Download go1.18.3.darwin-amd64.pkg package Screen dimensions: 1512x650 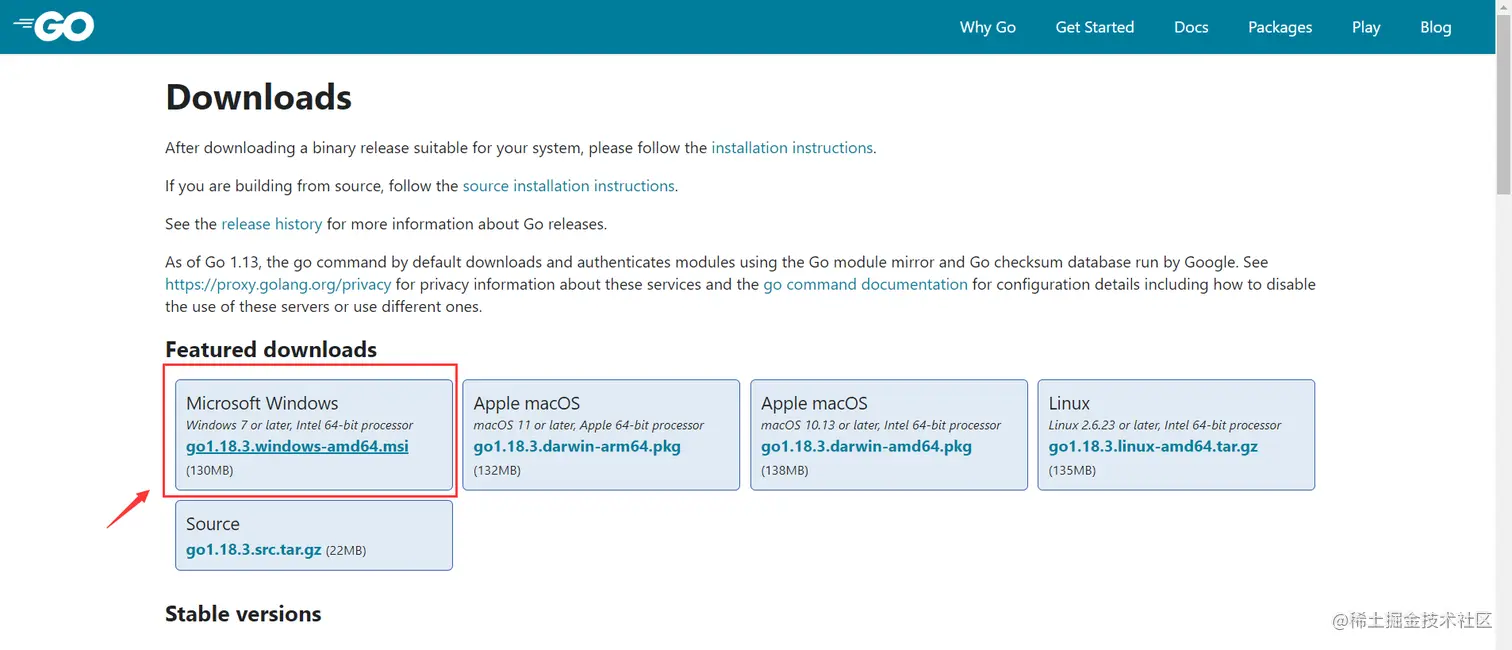point(866,447)
